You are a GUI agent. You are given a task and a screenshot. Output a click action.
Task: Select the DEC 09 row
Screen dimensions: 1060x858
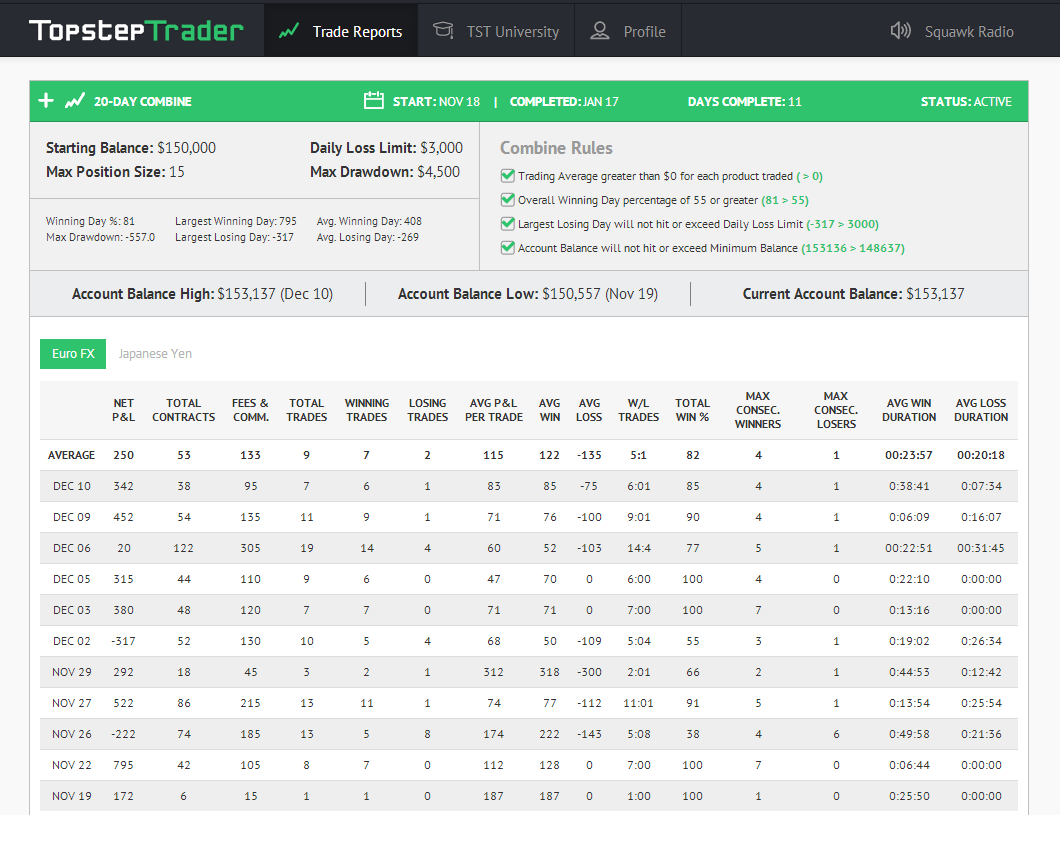tap(529, 517)
